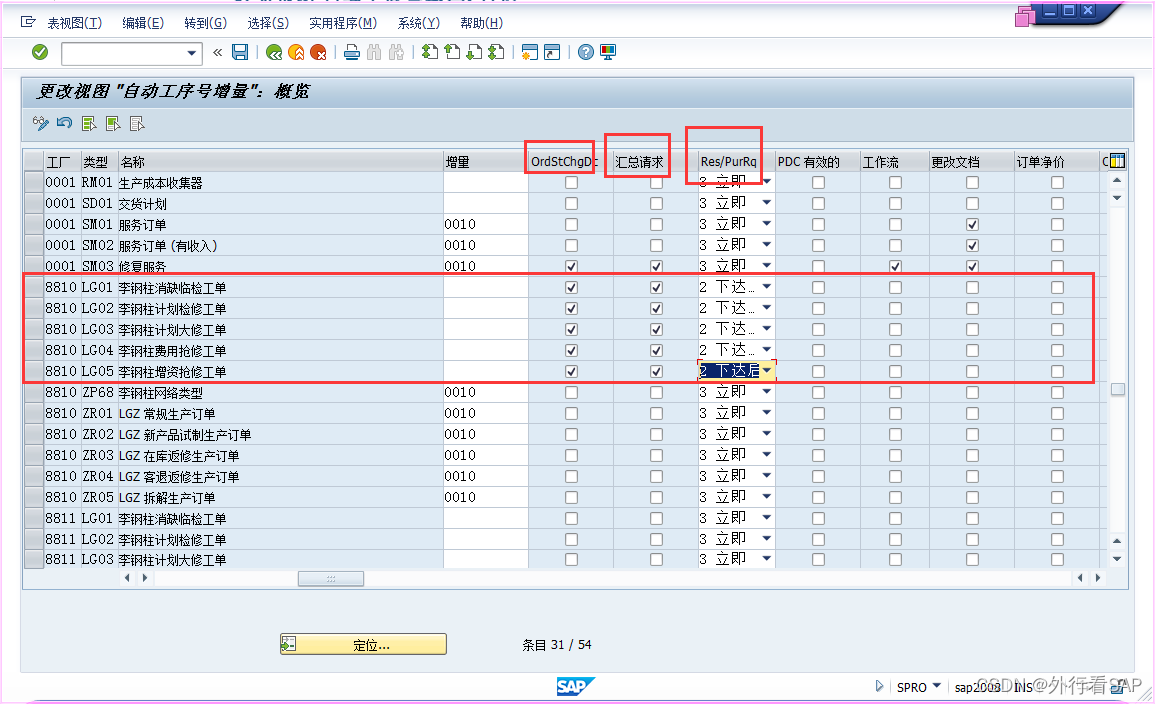1157x704 pixels.
Task: Check PDC 有效的 for 8810 LG03 row
Action: pyautogui.click(x=818, y=330)
